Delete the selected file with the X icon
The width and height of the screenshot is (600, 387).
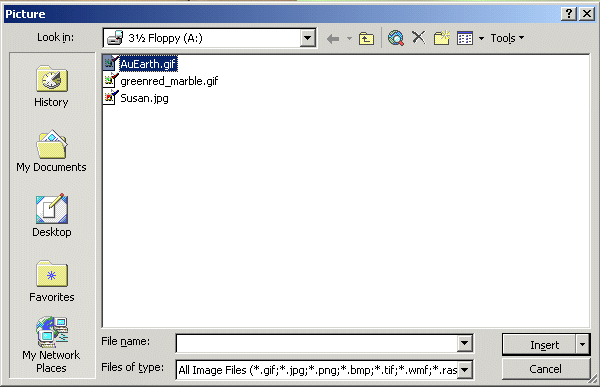[x=419, y=38]
